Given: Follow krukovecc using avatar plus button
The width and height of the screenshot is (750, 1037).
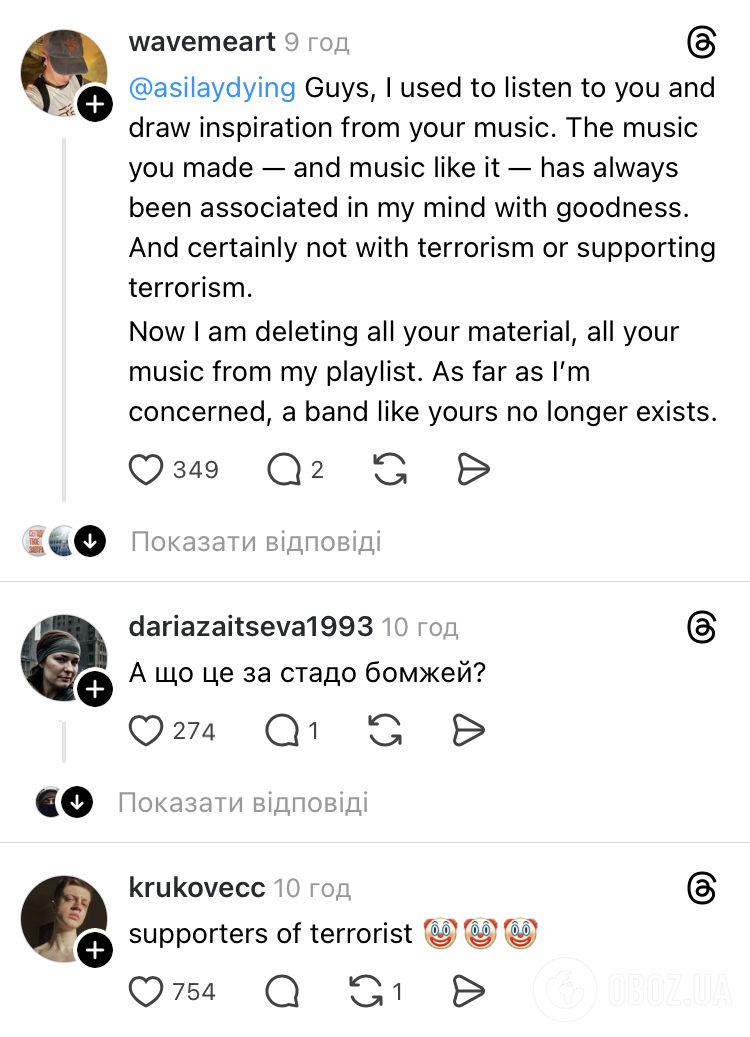Looking at the screenshot, I should tap(95, 950).
